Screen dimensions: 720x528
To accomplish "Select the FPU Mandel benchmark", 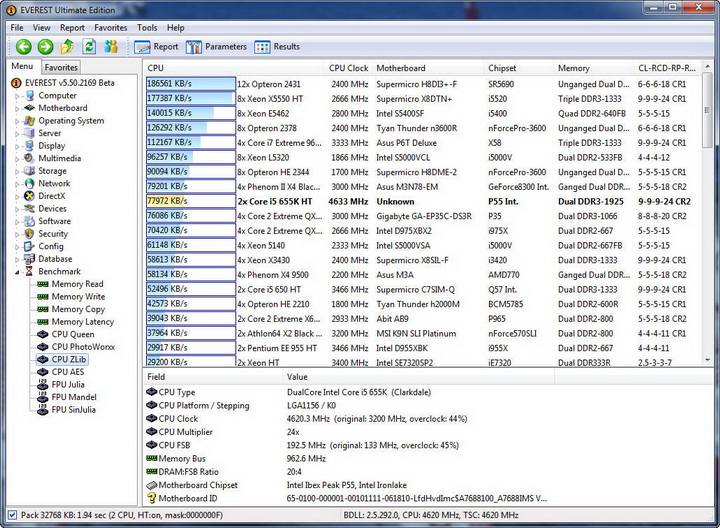I will pos(74,397).
